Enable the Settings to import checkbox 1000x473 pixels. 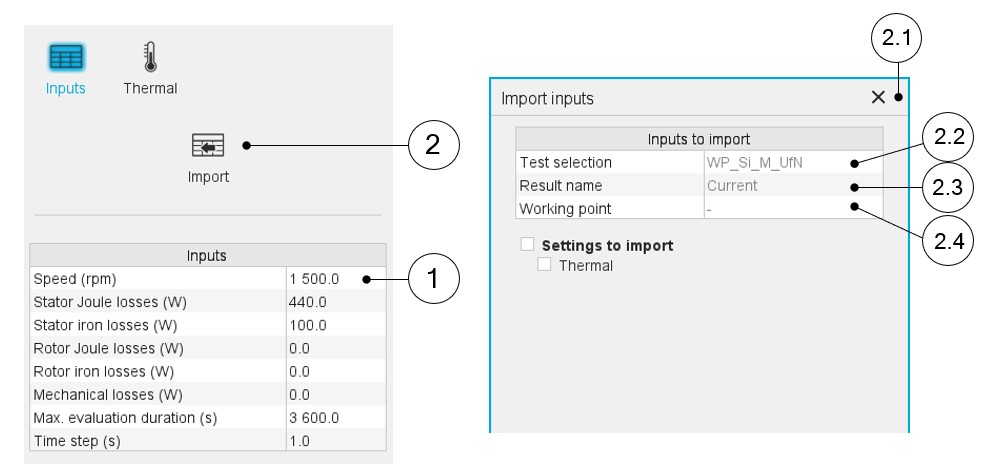[527, 244]
